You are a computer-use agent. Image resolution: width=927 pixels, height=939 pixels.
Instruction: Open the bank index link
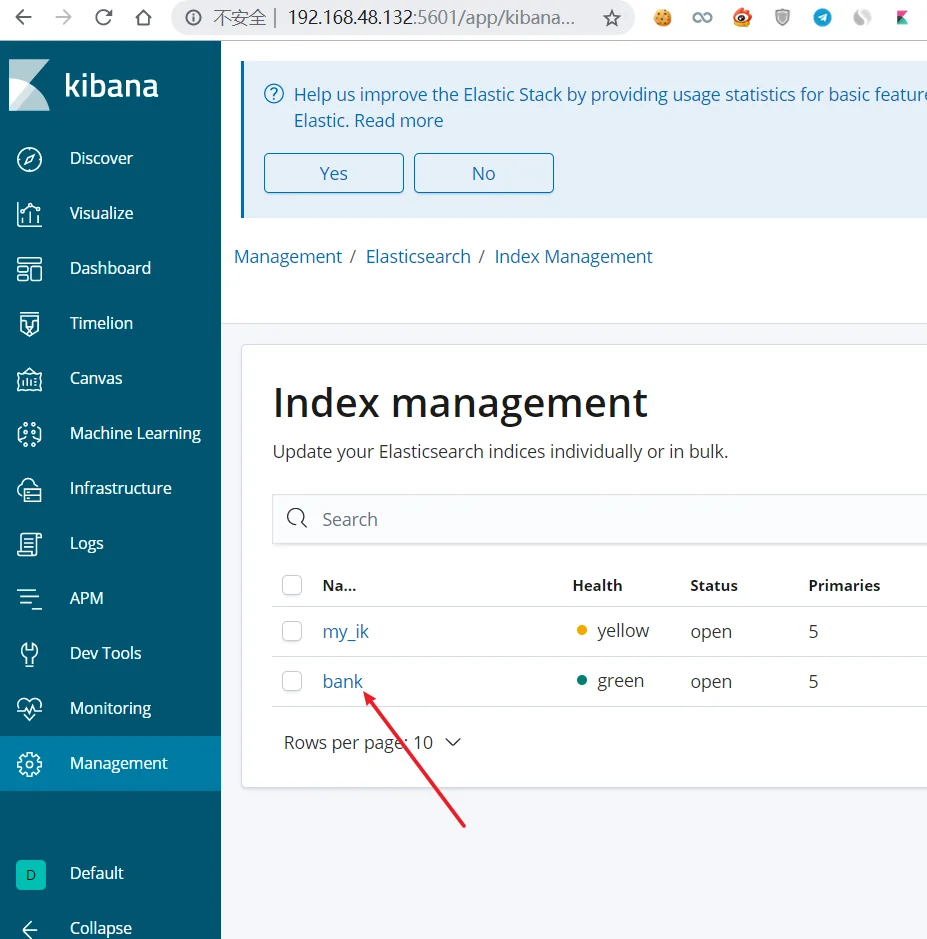pyautogui.click(x=343, y=681)
